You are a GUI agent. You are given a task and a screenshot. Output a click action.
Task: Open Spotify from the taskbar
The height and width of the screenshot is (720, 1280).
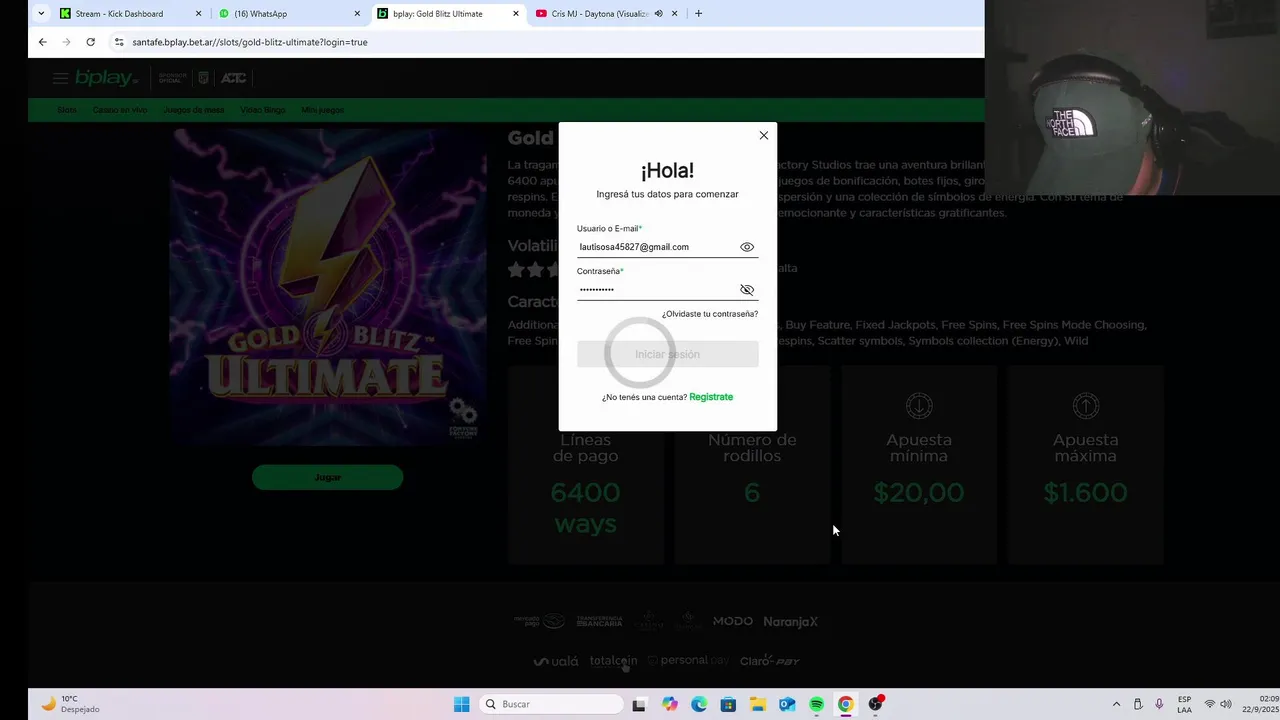816,704
